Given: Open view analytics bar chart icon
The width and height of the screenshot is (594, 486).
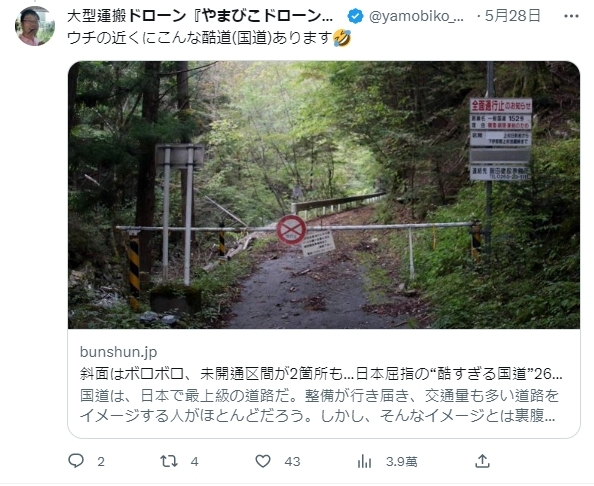Looking at the screenshot, I should (x=364, y=461).
